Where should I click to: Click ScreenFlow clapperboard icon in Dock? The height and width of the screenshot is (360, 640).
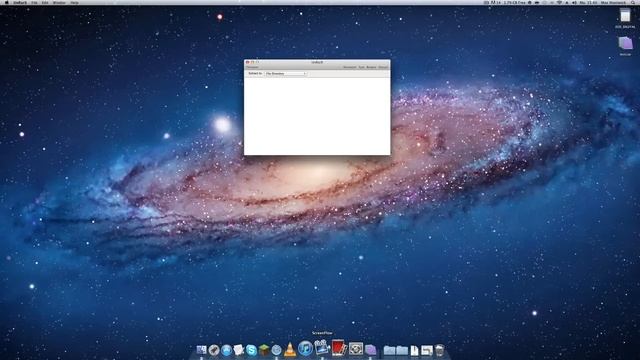(322, 347)
